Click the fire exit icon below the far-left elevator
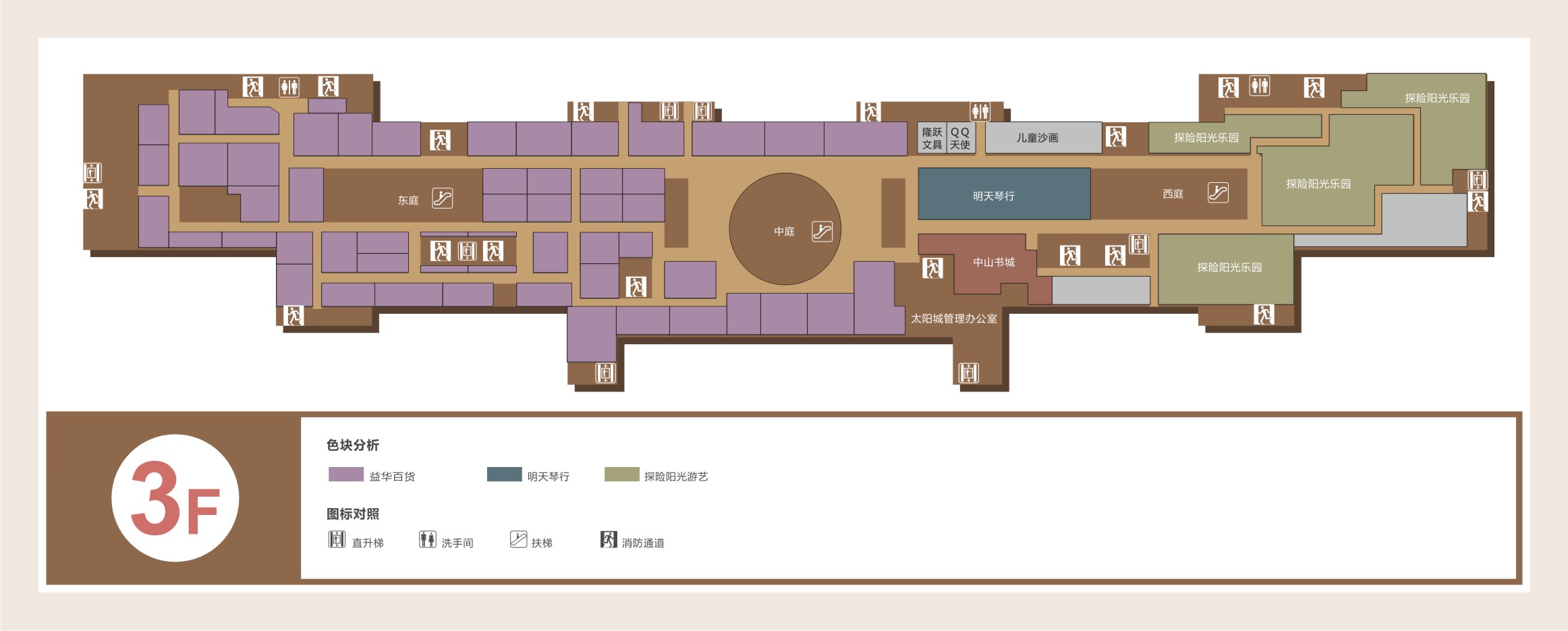1568x631 pixels. point(93,199)
